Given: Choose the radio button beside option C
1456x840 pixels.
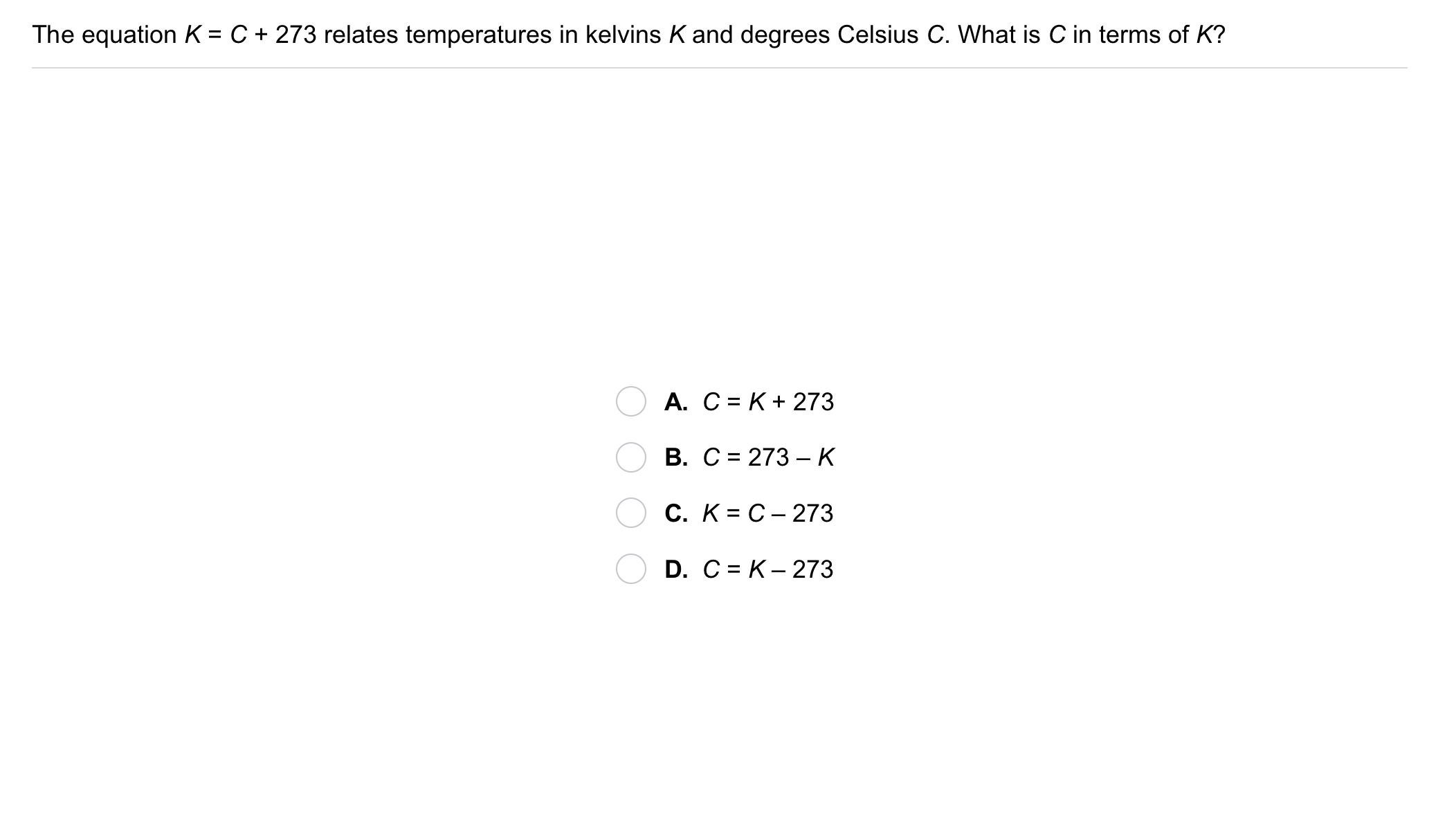Looking at the screenshot, I should 630,513.
